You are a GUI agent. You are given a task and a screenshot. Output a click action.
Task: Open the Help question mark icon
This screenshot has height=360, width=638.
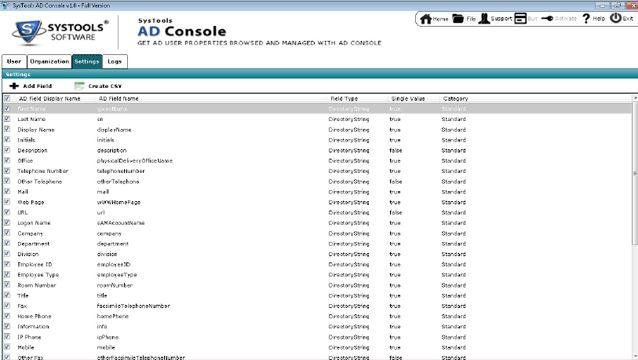coord(586,19)
